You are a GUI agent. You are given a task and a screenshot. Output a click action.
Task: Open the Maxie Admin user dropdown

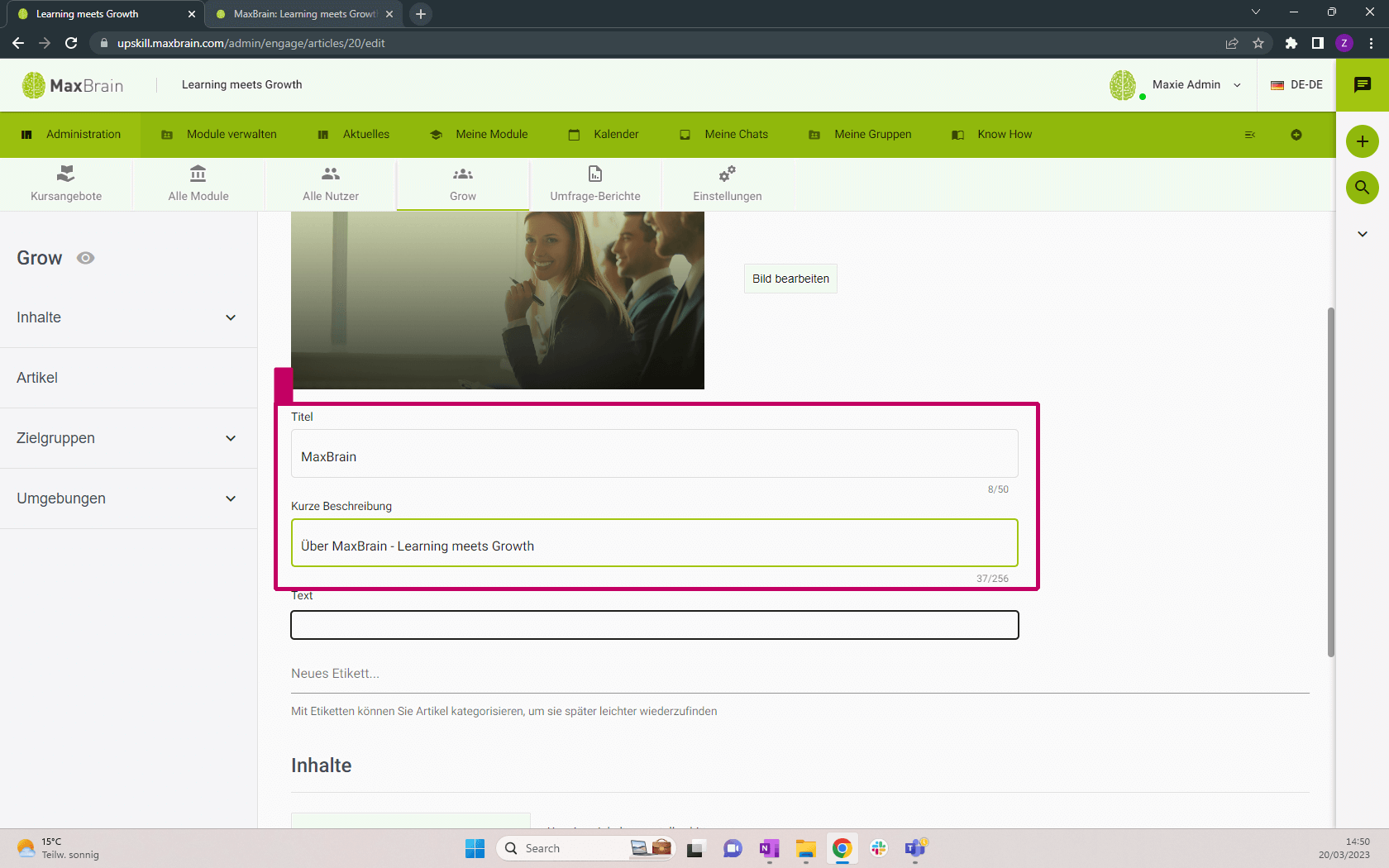[1196, 85]
